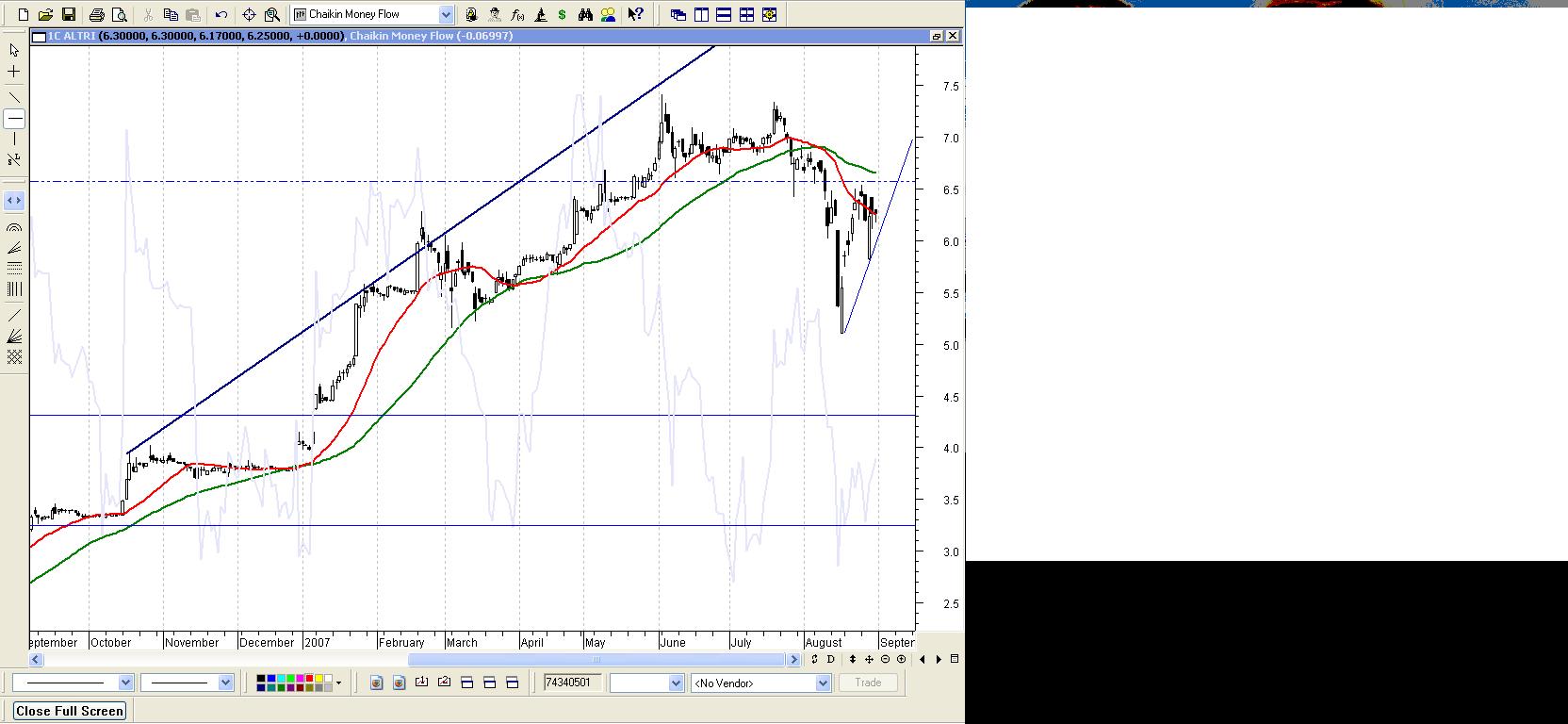The width and height of the screenshot is (1568, 724).
Task: Select the crosshair target icon
Action: [249, 14]
